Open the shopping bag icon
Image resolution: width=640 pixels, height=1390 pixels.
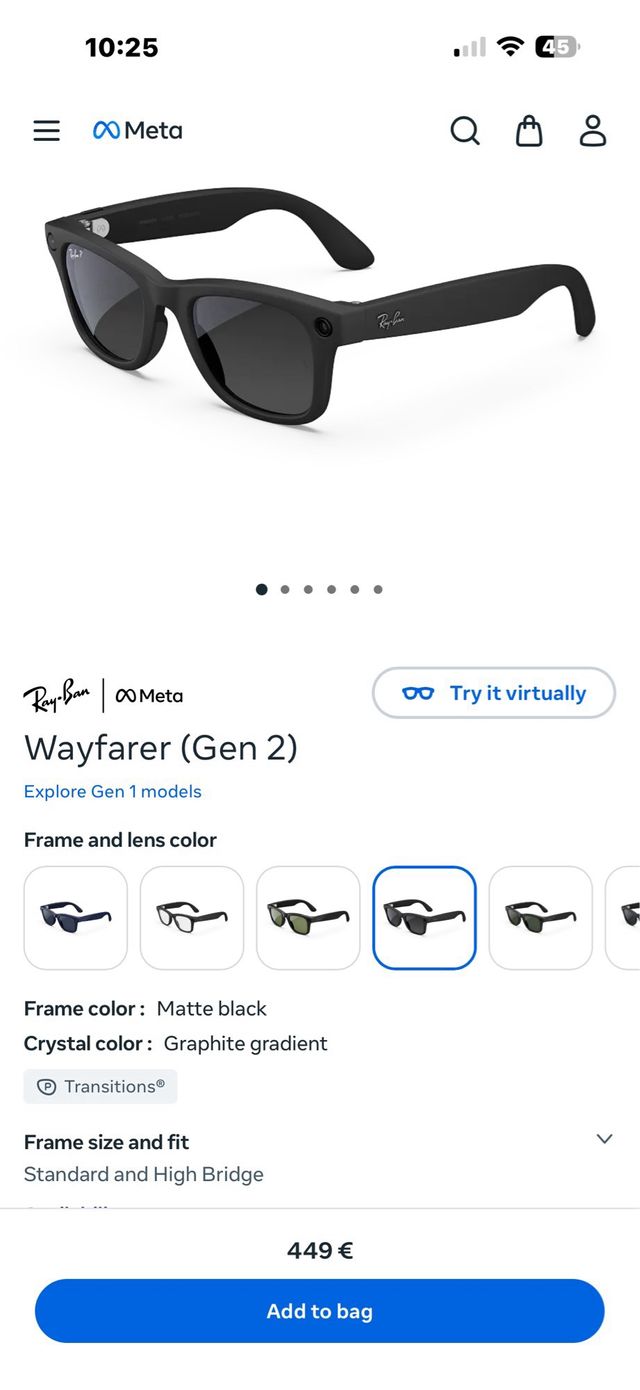[529, 131]
